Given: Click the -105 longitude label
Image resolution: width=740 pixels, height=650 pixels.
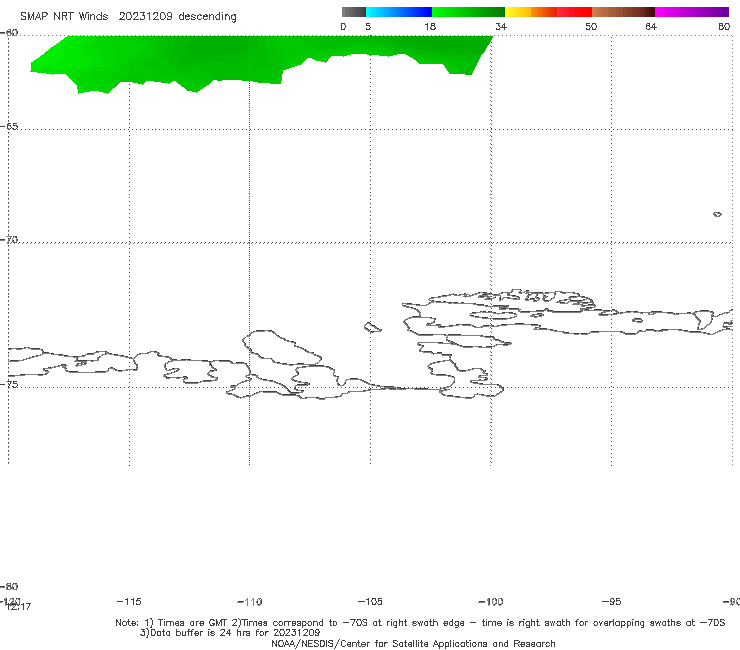Looking at the screenshot, I should point(370,601).
